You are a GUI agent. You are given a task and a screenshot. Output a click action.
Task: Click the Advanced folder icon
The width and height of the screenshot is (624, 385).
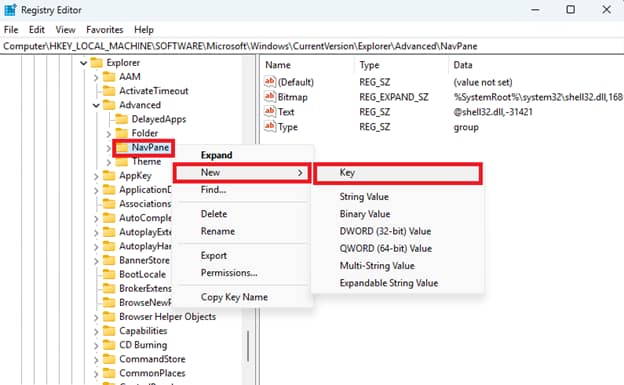[x=109, y=105]
